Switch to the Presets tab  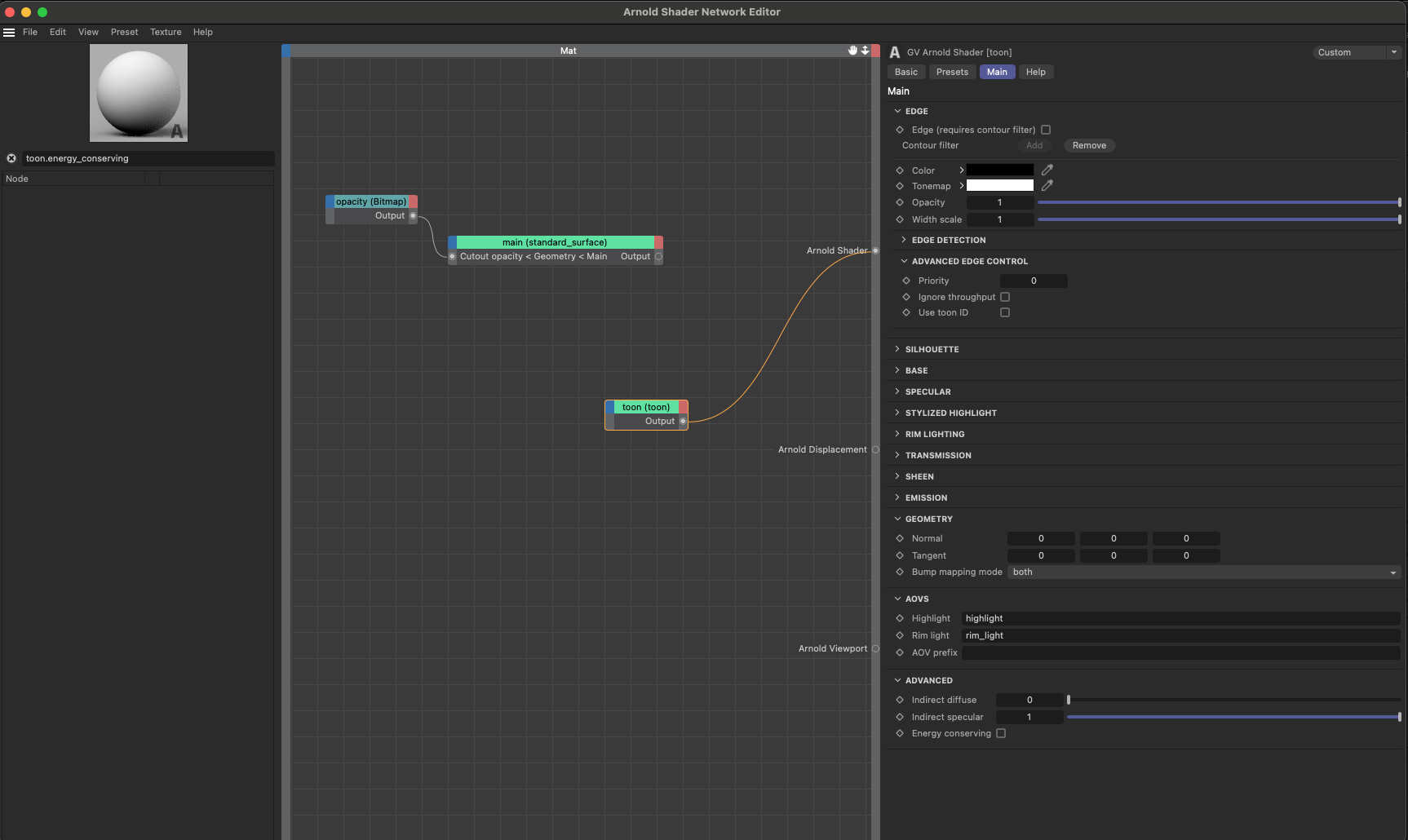pos(952,72)
